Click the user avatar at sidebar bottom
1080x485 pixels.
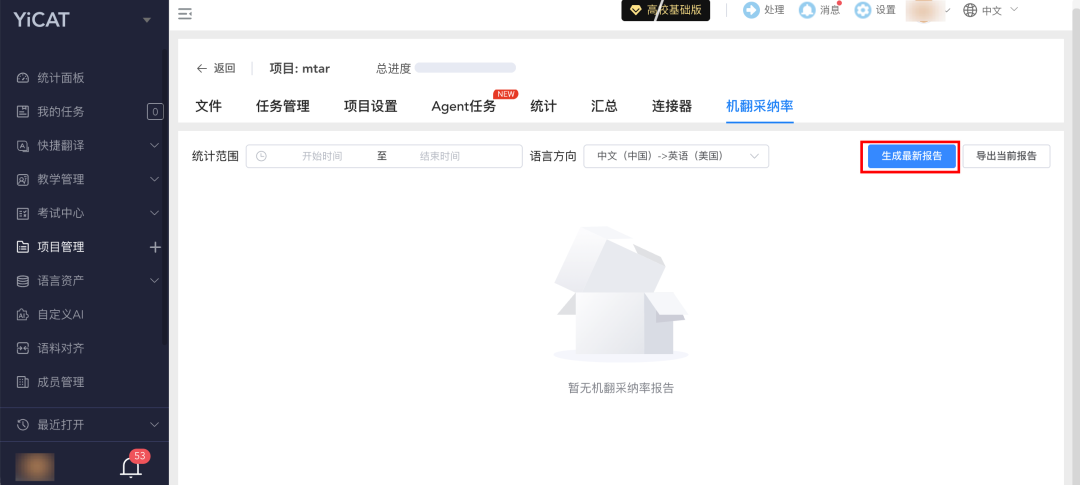[35, 466]
